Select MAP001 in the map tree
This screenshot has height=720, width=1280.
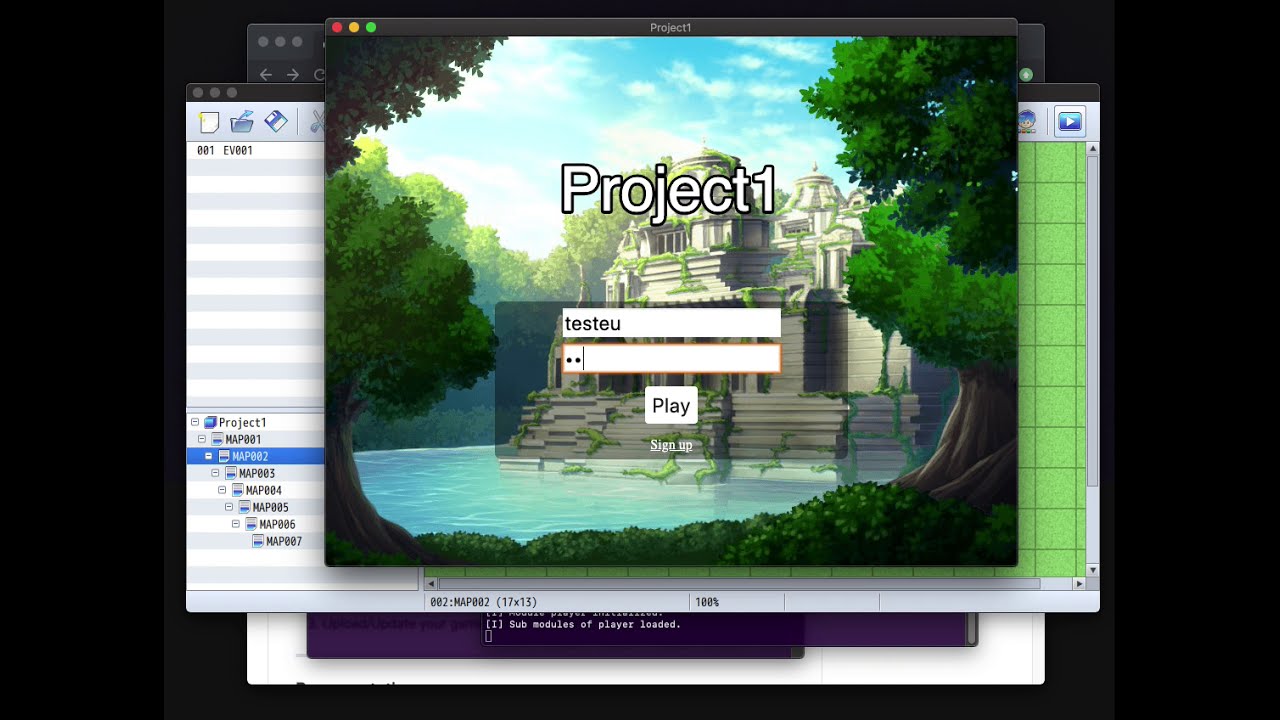pyautogui.click(x=243, y=439)
